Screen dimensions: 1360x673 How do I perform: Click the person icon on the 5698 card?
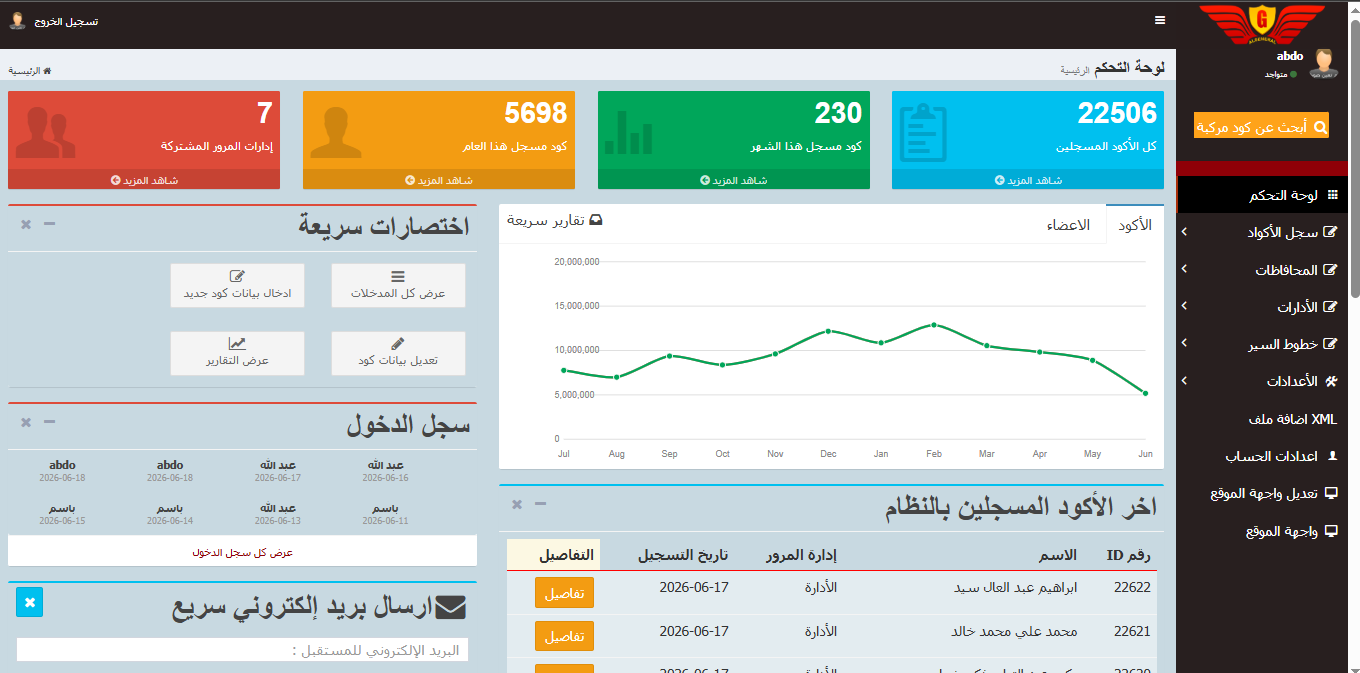336,132
